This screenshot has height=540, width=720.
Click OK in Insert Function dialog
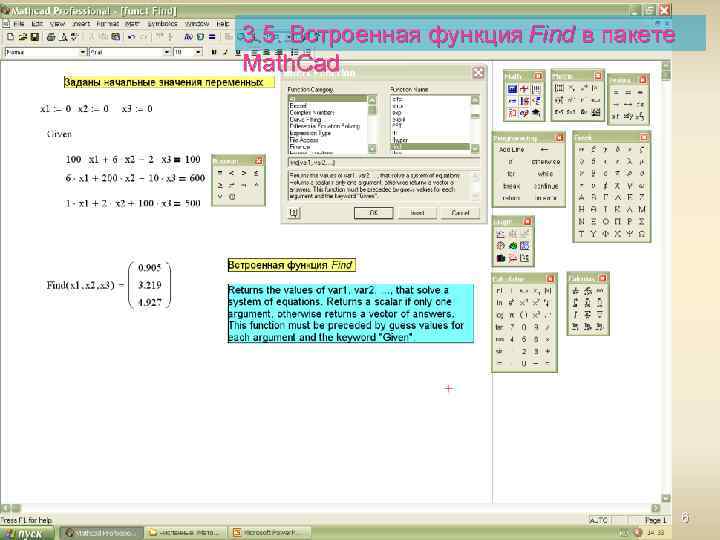coord(373,213)
